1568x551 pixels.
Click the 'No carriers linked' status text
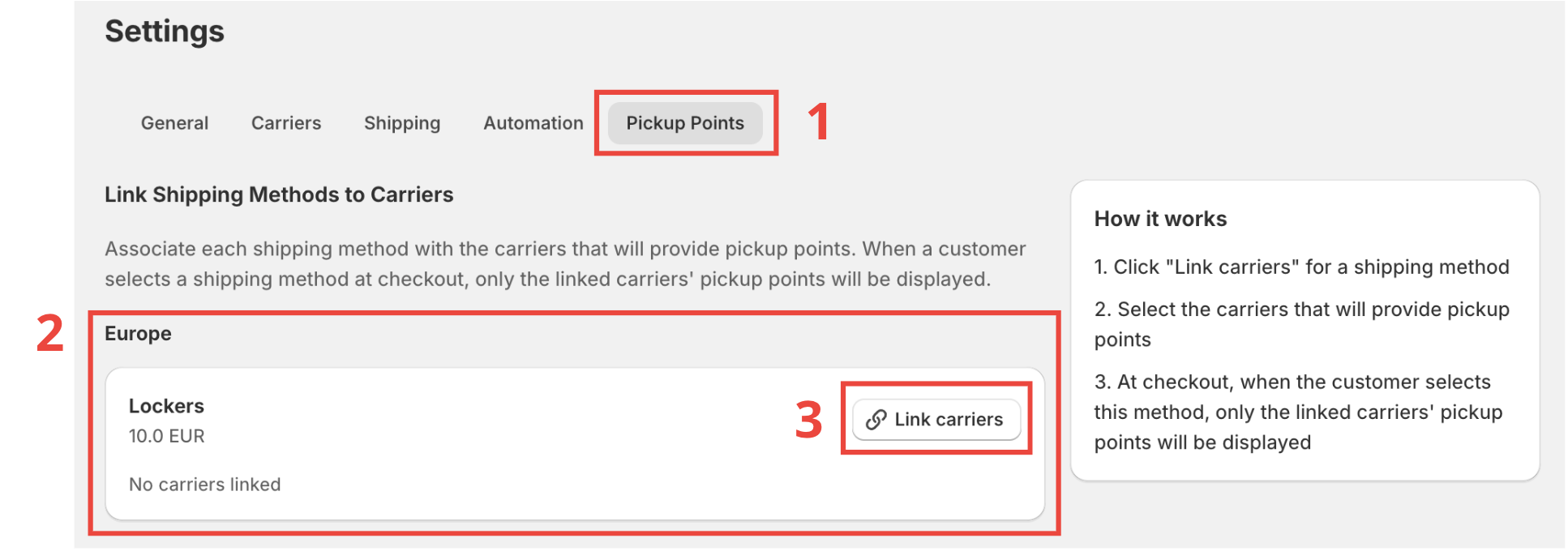click(x=204, y=484)
